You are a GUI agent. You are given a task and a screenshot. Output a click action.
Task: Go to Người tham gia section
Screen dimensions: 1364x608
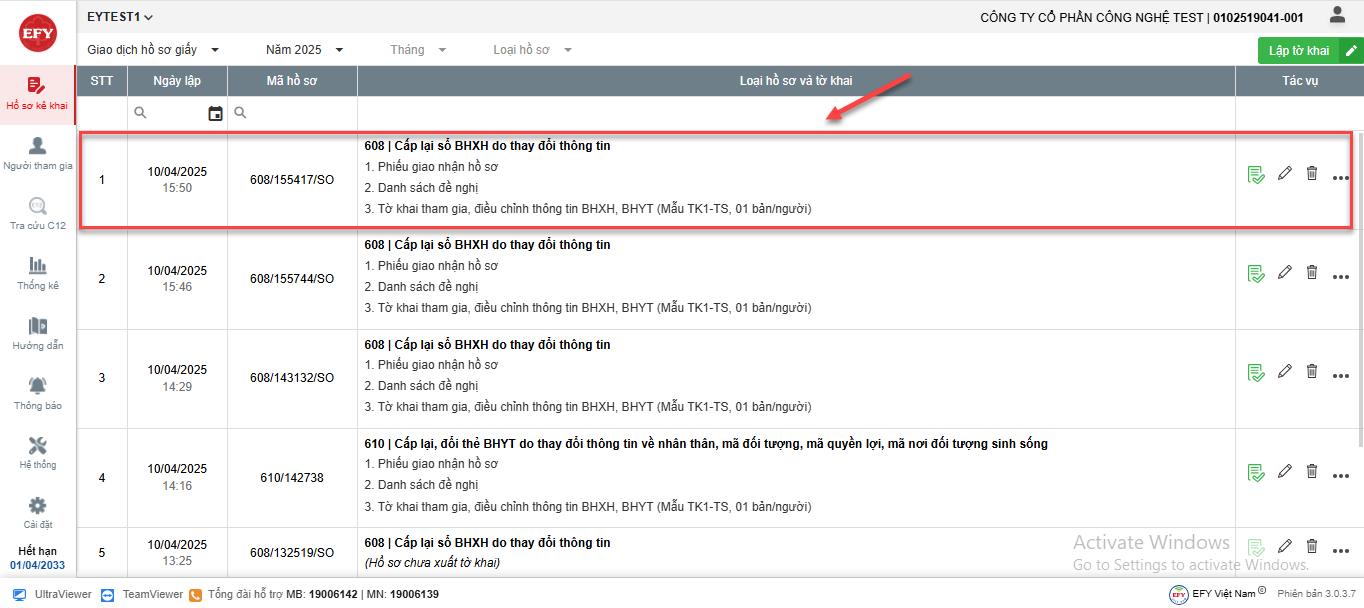pos(38,153)
